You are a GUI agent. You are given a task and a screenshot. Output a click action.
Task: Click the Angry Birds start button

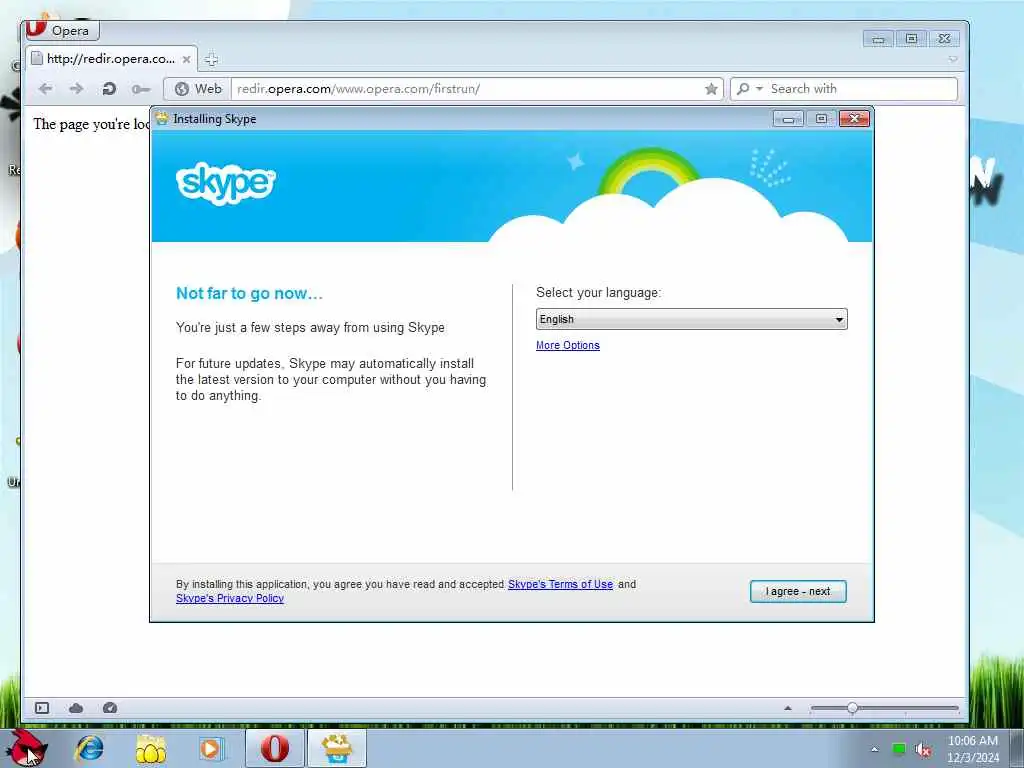[25, 748]
